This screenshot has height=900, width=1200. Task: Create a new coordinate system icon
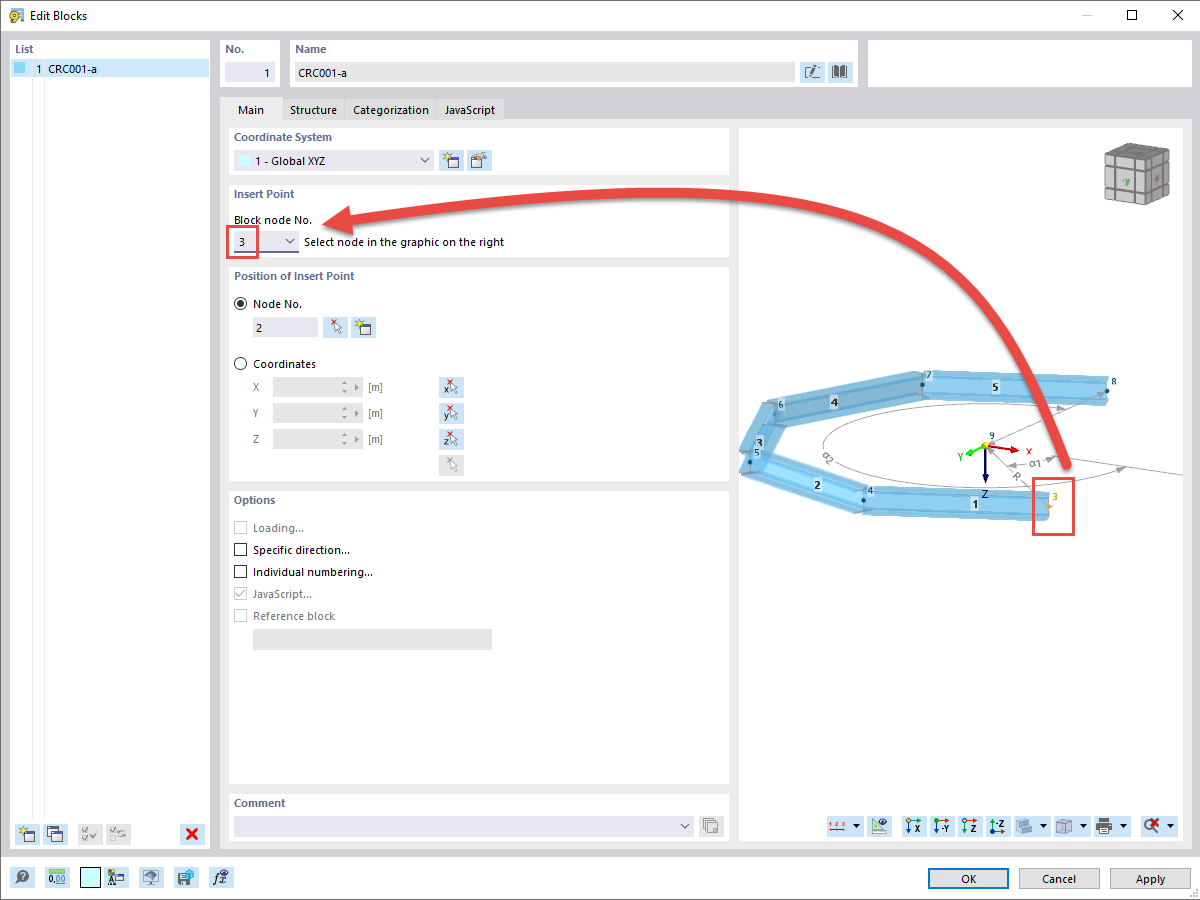click(x=451, y=161)
